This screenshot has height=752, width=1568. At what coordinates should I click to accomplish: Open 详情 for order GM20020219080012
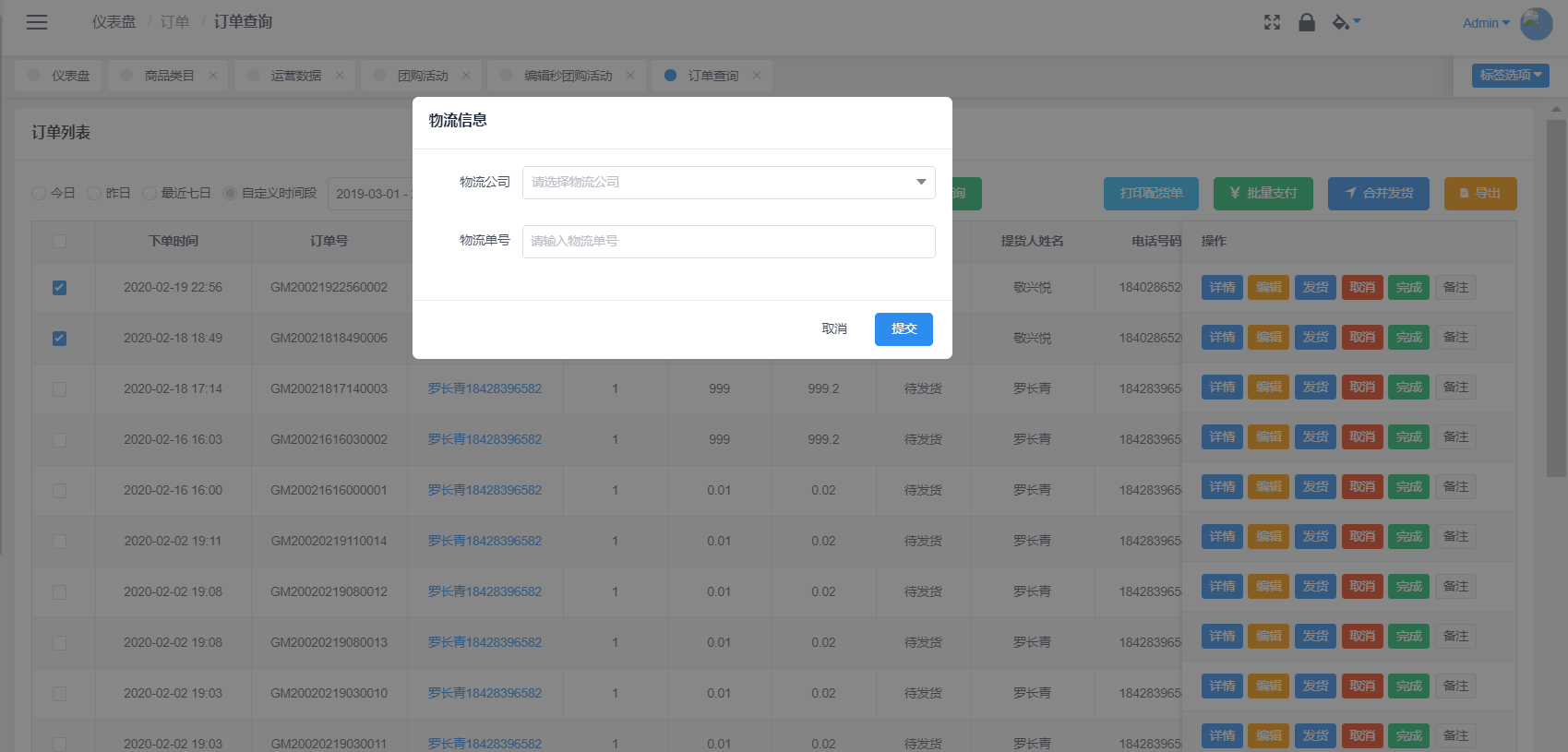(1222, 586)
